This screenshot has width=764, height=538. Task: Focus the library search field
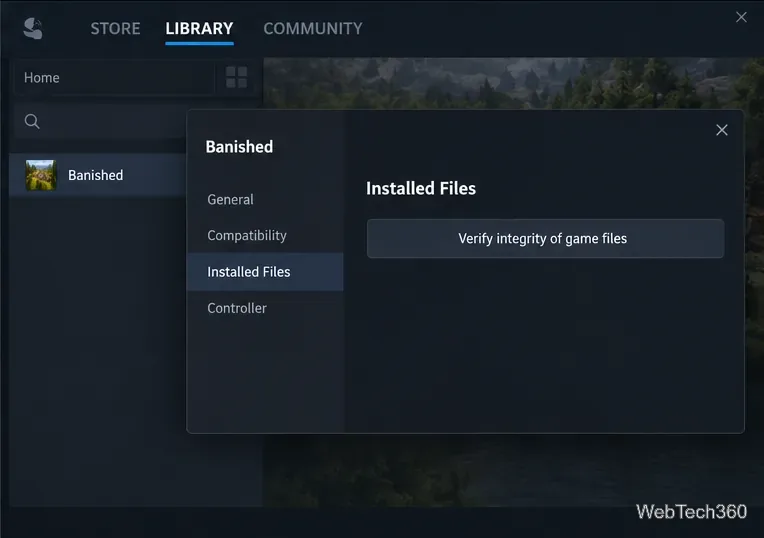[100, 121]
